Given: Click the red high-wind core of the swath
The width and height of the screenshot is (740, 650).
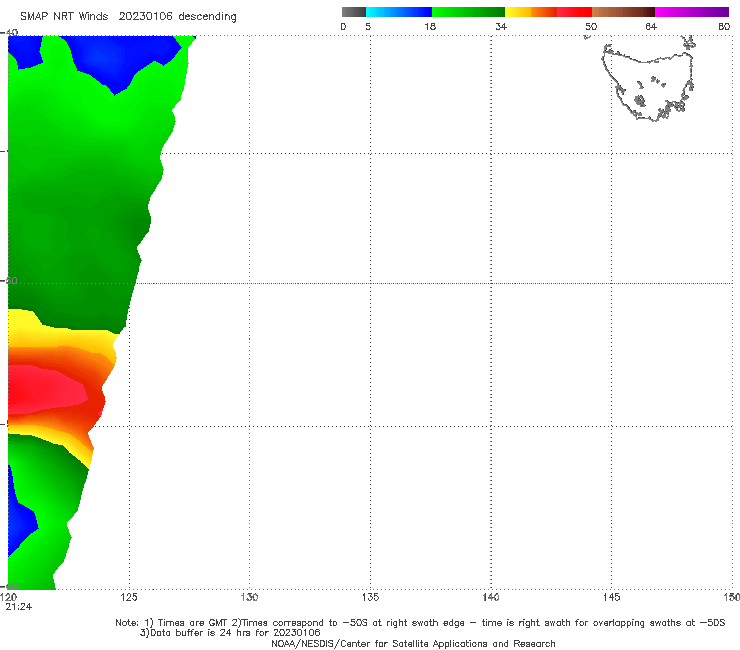Looking at the screenshot, I should 47,389.
